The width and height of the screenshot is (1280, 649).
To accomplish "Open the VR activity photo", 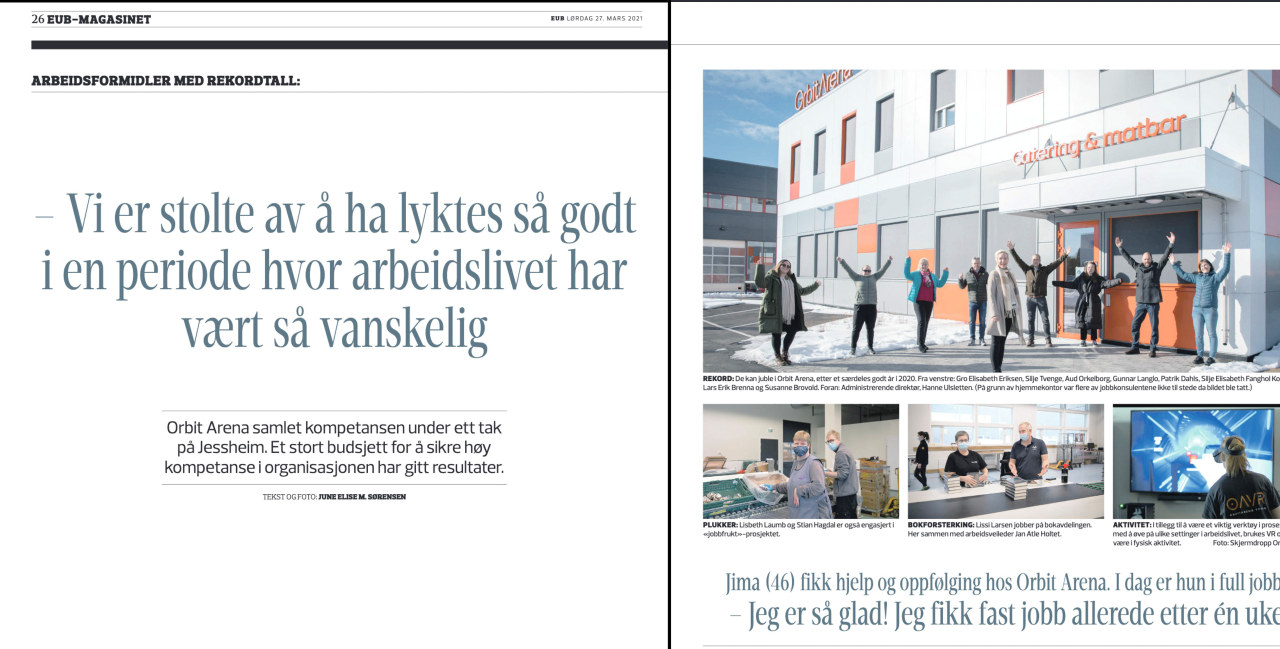I will (1196, 461).
